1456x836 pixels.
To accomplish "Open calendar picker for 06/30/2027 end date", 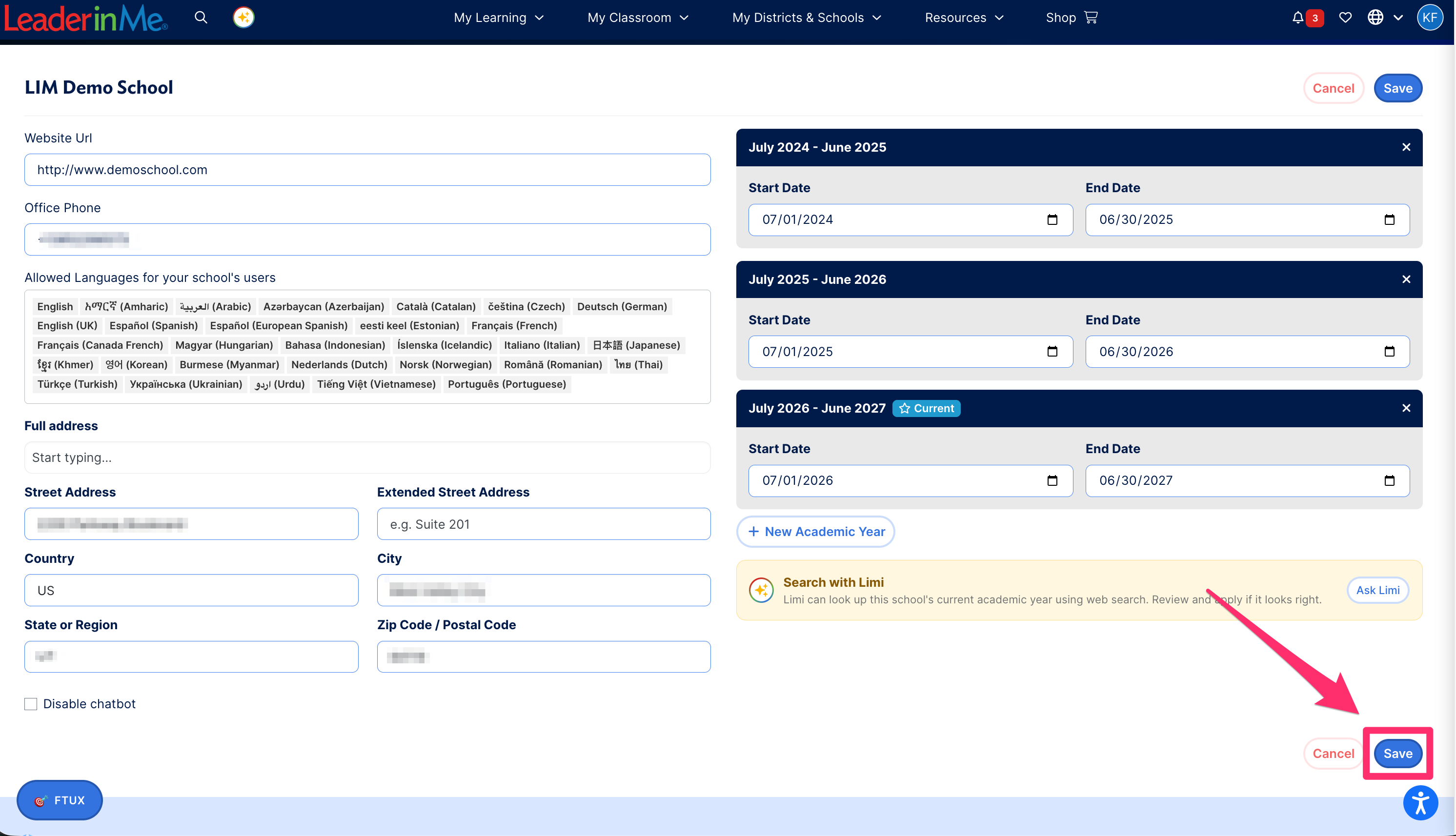I will (1389, 480).
